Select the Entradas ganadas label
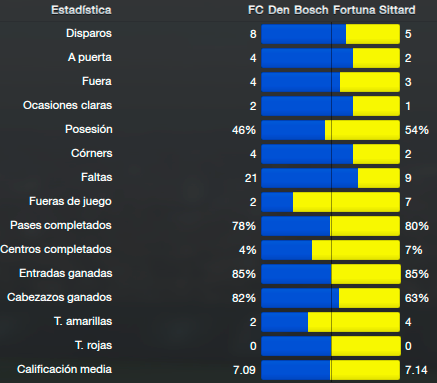Image resolution: width=437 pixels, height=383 pixels. pos(66,273)
